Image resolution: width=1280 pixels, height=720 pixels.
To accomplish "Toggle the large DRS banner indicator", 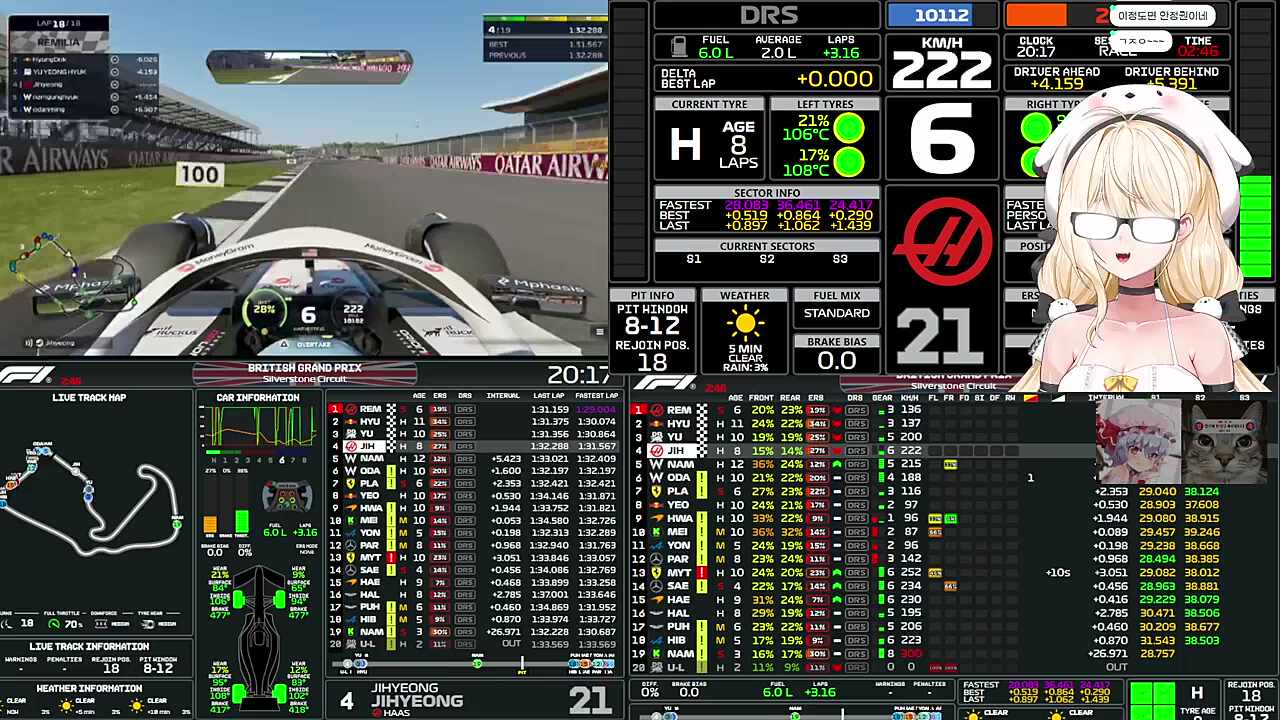I will (768, 15).
